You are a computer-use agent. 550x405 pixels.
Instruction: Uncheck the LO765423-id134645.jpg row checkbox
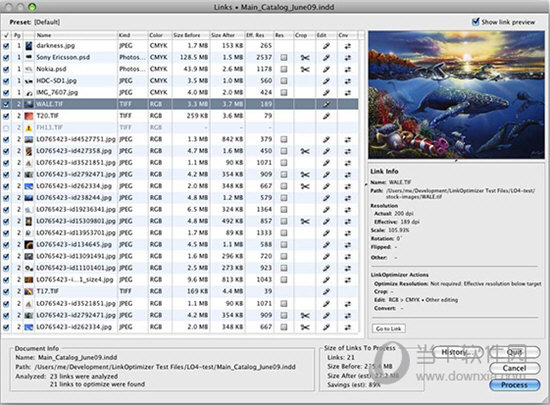[x=6, y=245]
